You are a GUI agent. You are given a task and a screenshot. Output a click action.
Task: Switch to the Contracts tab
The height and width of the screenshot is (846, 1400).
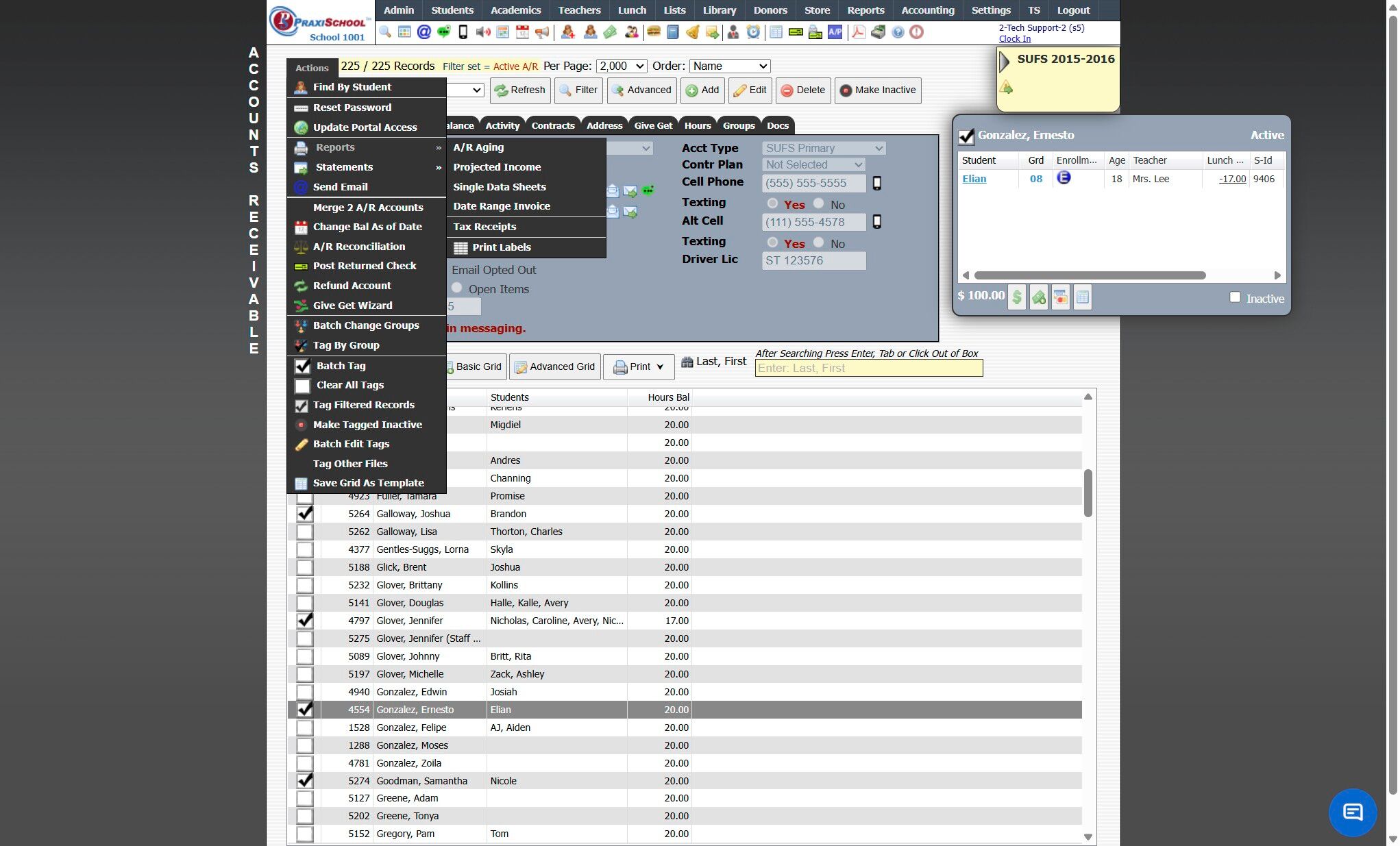tap(552, 125)
